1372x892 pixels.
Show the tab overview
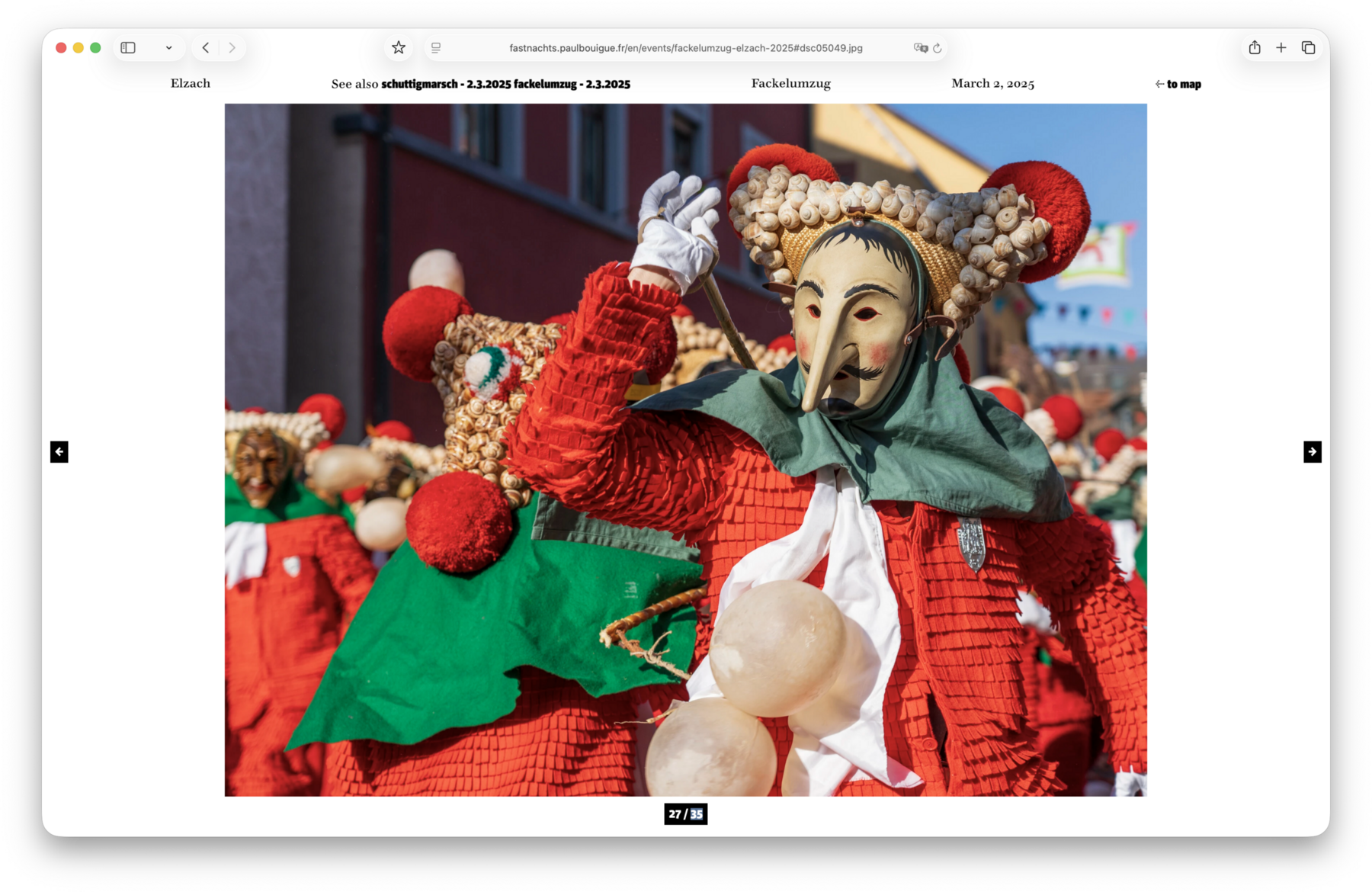pyautogui.click(x=1309, y=48)
